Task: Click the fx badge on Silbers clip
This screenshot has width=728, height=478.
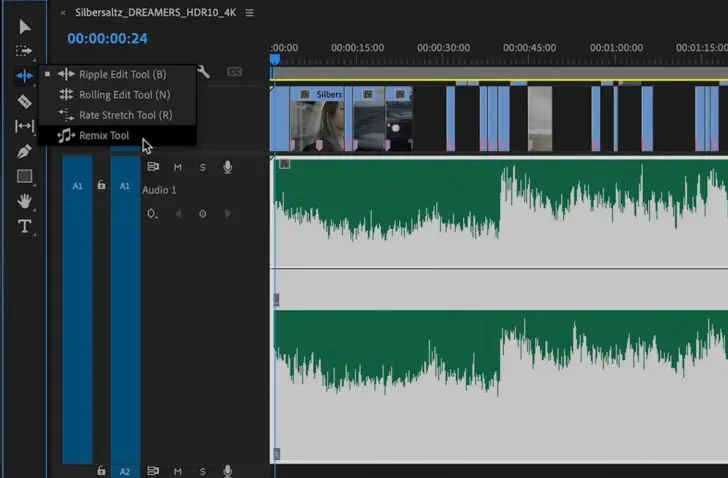Action: coord(305,94)
